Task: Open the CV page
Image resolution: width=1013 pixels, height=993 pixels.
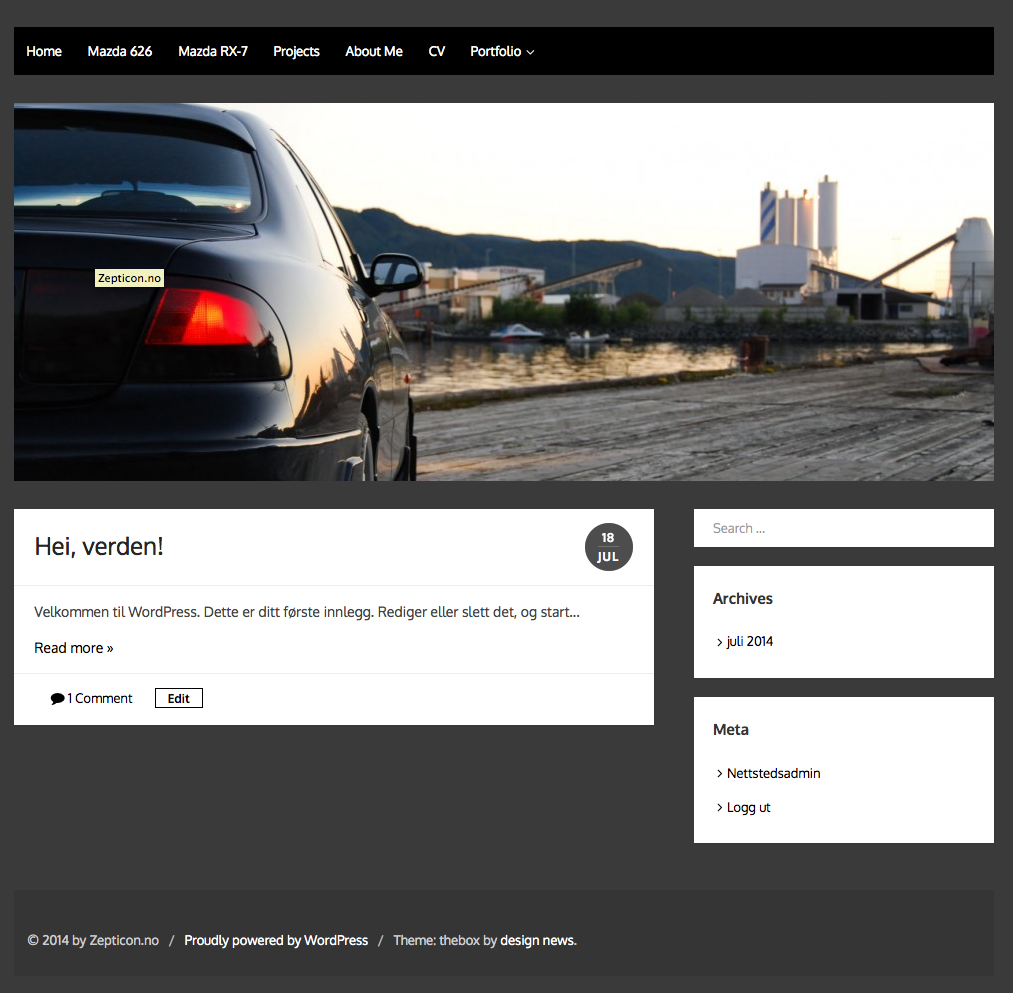Action: [x=436, y=51]
